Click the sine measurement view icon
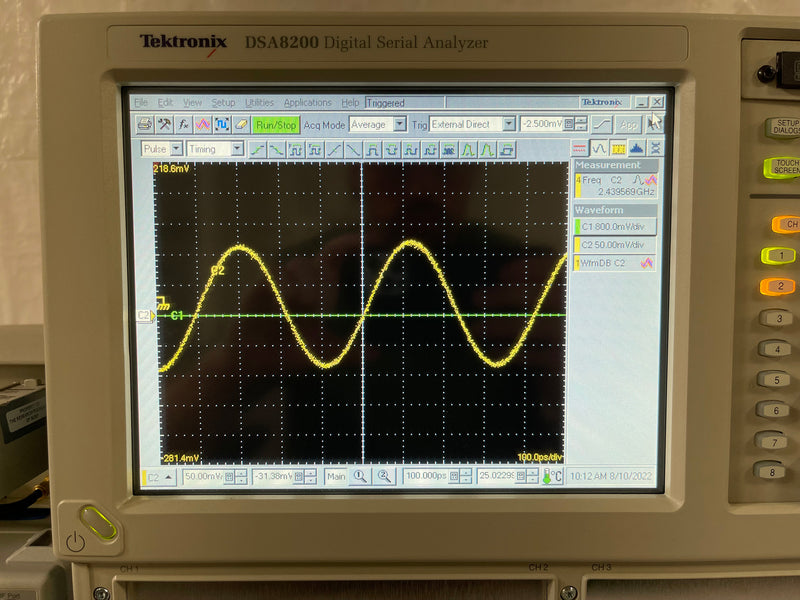Viewport: 800px width, 600px height. click(x=598, y=148)
